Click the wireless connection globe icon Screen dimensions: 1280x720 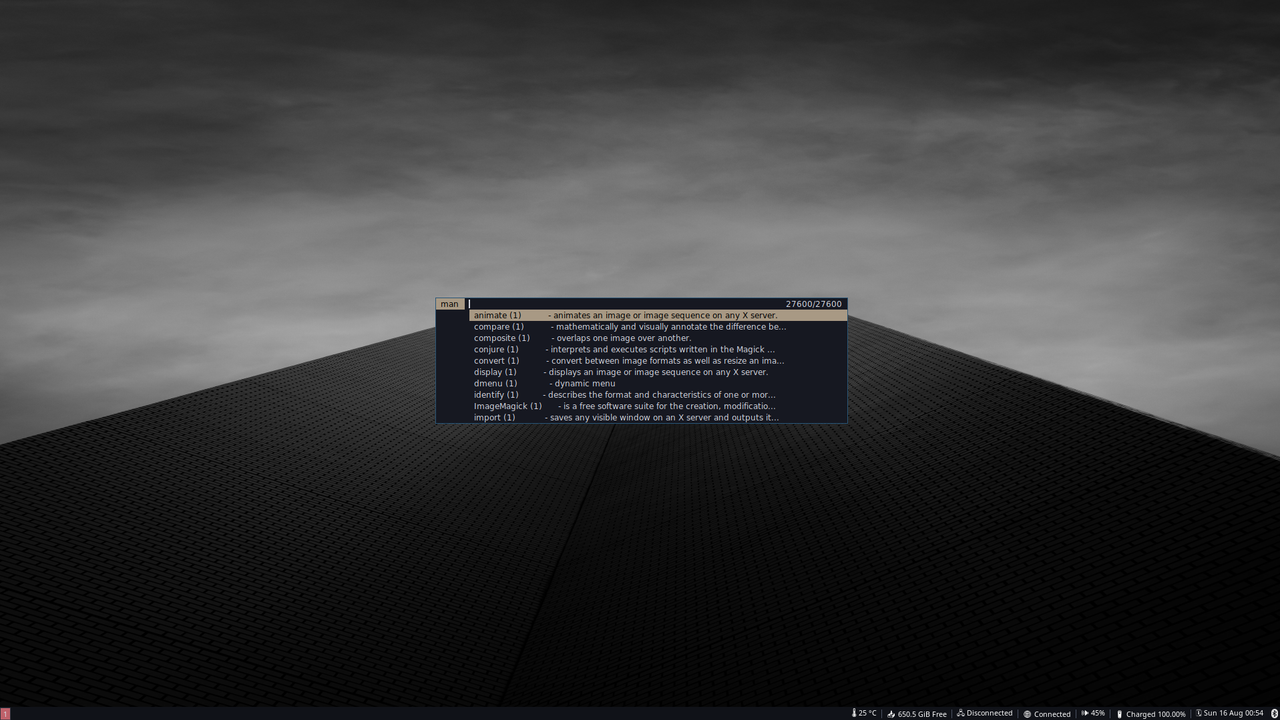pyautogui.click(x=1027, y=714)
